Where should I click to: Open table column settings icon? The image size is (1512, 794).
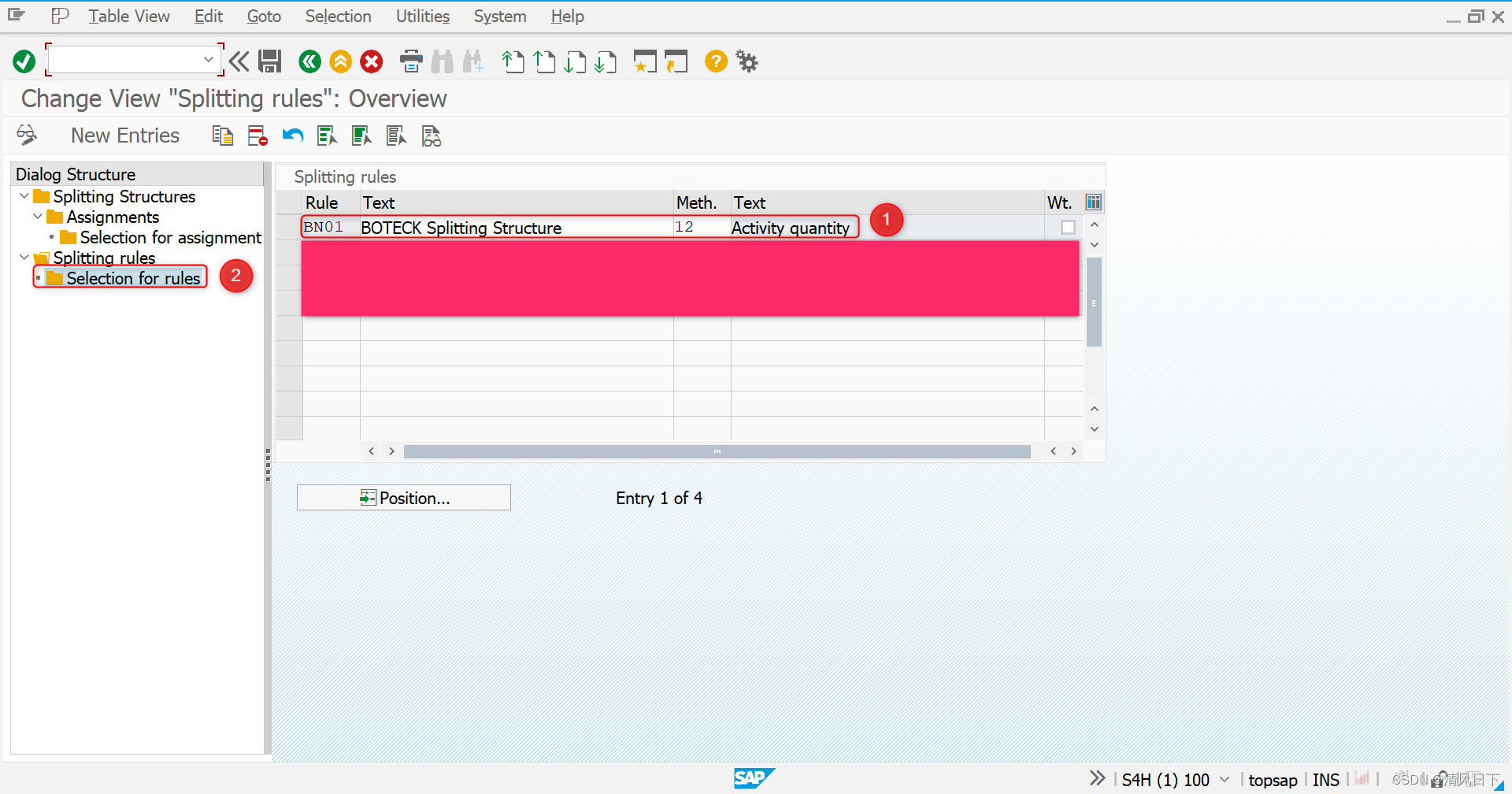(x=1094, y=202)
